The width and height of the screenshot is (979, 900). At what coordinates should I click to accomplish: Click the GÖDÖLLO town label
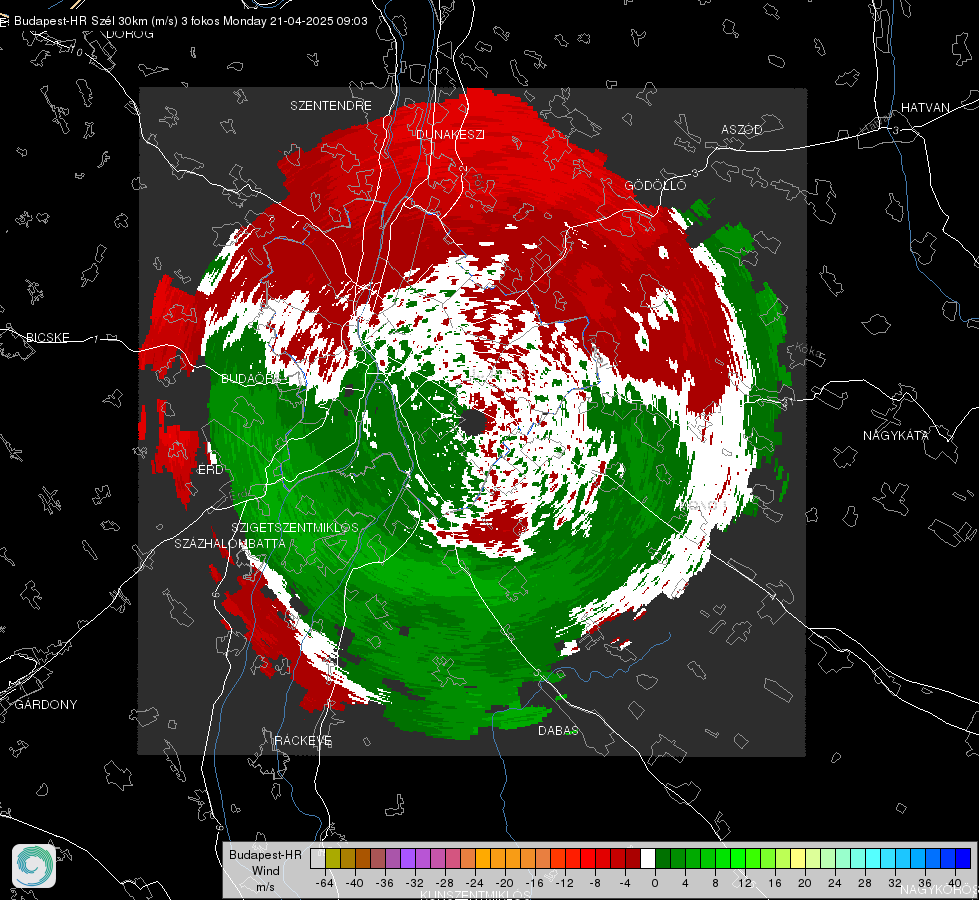(x=656, y=186)
